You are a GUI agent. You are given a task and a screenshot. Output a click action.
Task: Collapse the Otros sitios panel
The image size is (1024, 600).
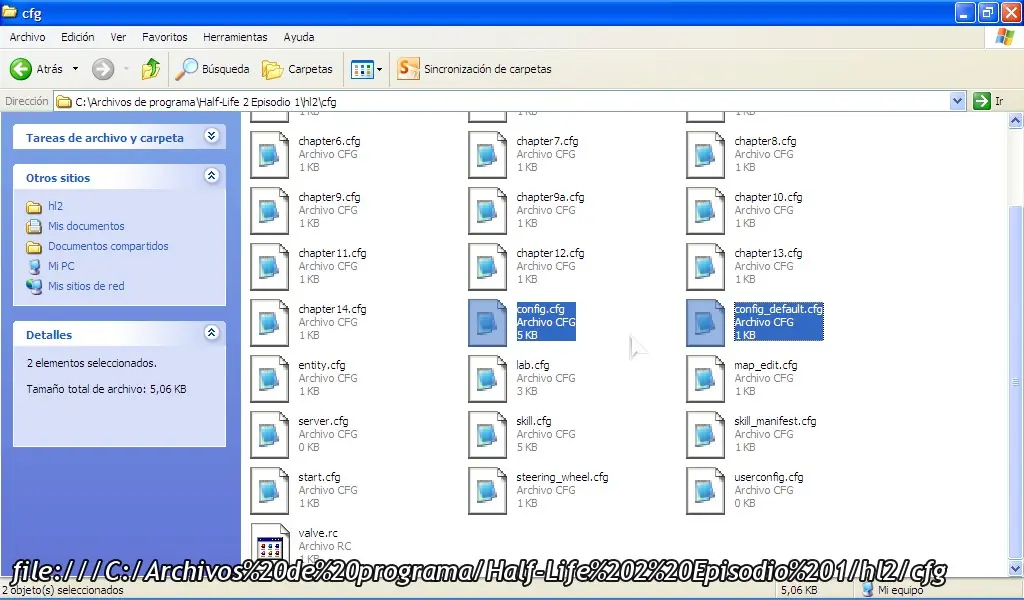coord(211,176)
